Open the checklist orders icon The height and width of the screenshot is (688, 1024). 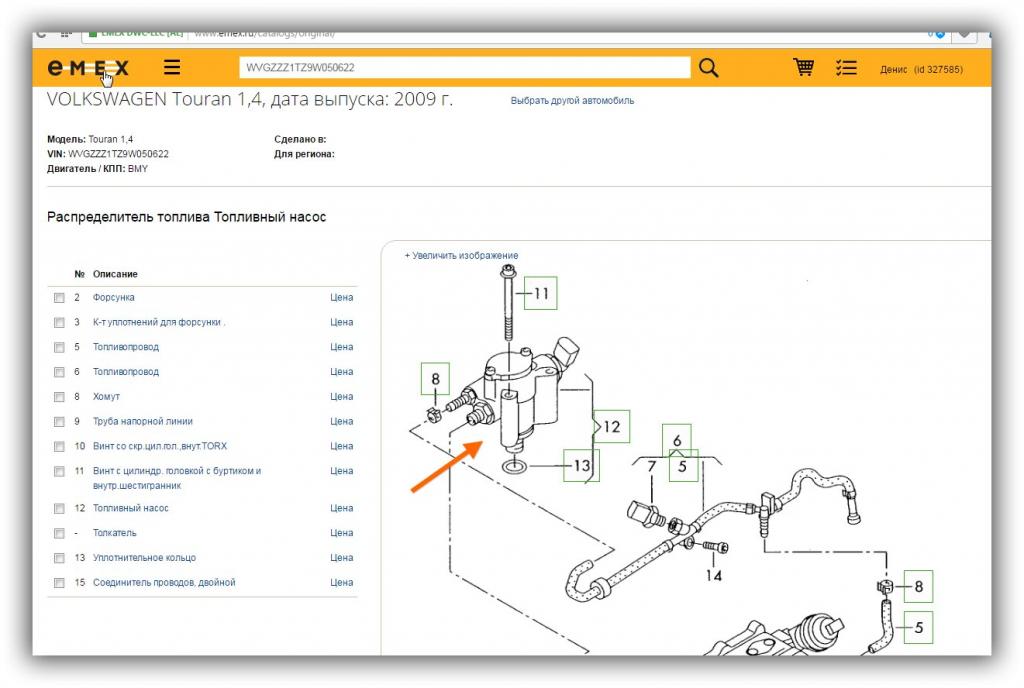tap(846, 67)
